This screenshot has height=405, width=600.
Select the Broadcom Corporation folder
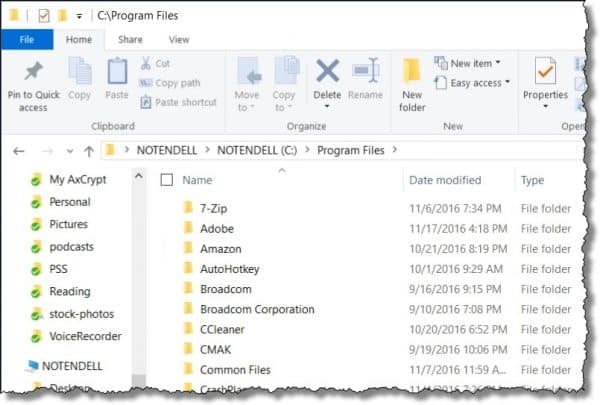click(x=257, y=309)
